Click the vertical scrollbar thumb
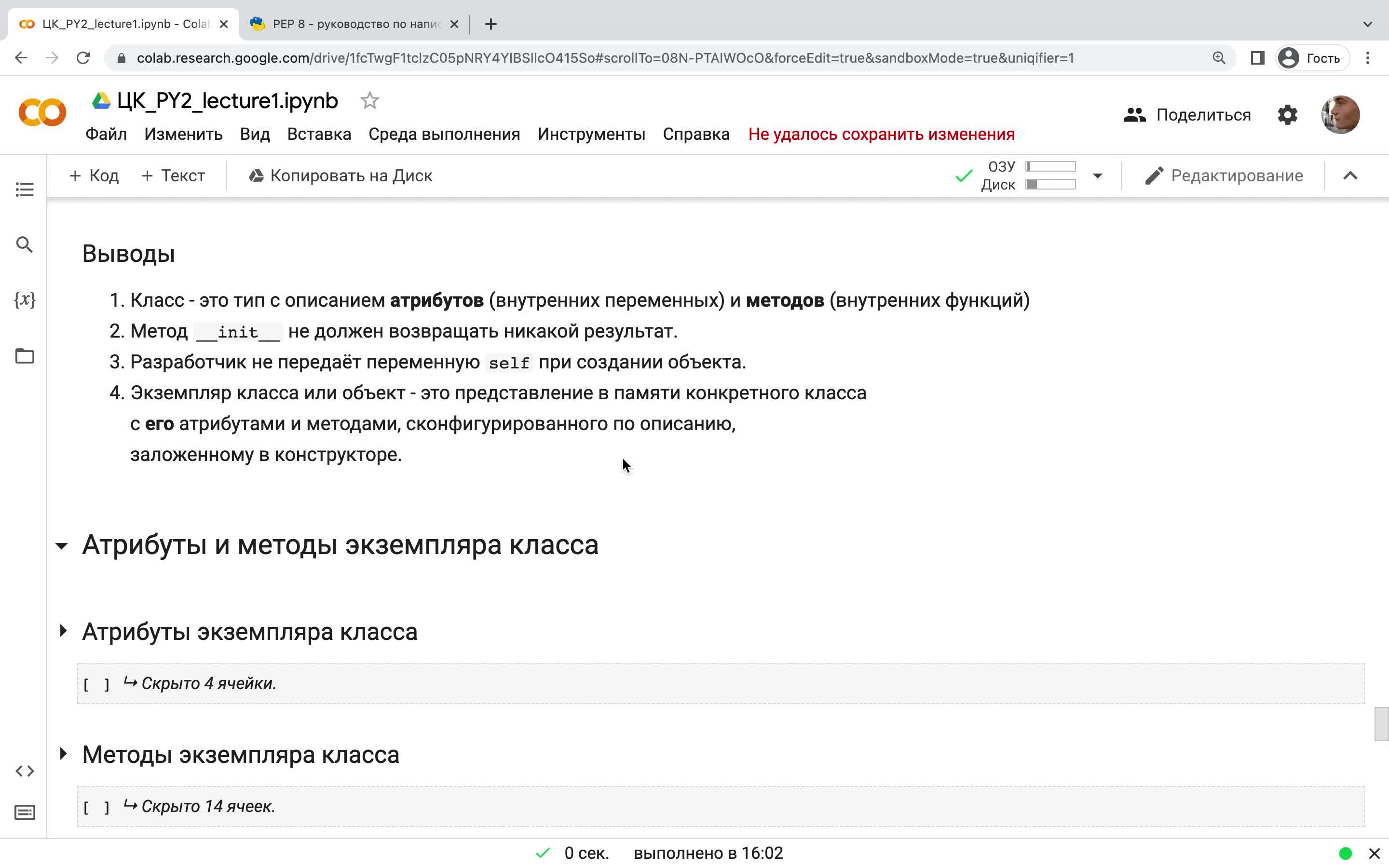Image resolution: width=1389 pixels, height=868 pixels. pos(1382,724)
